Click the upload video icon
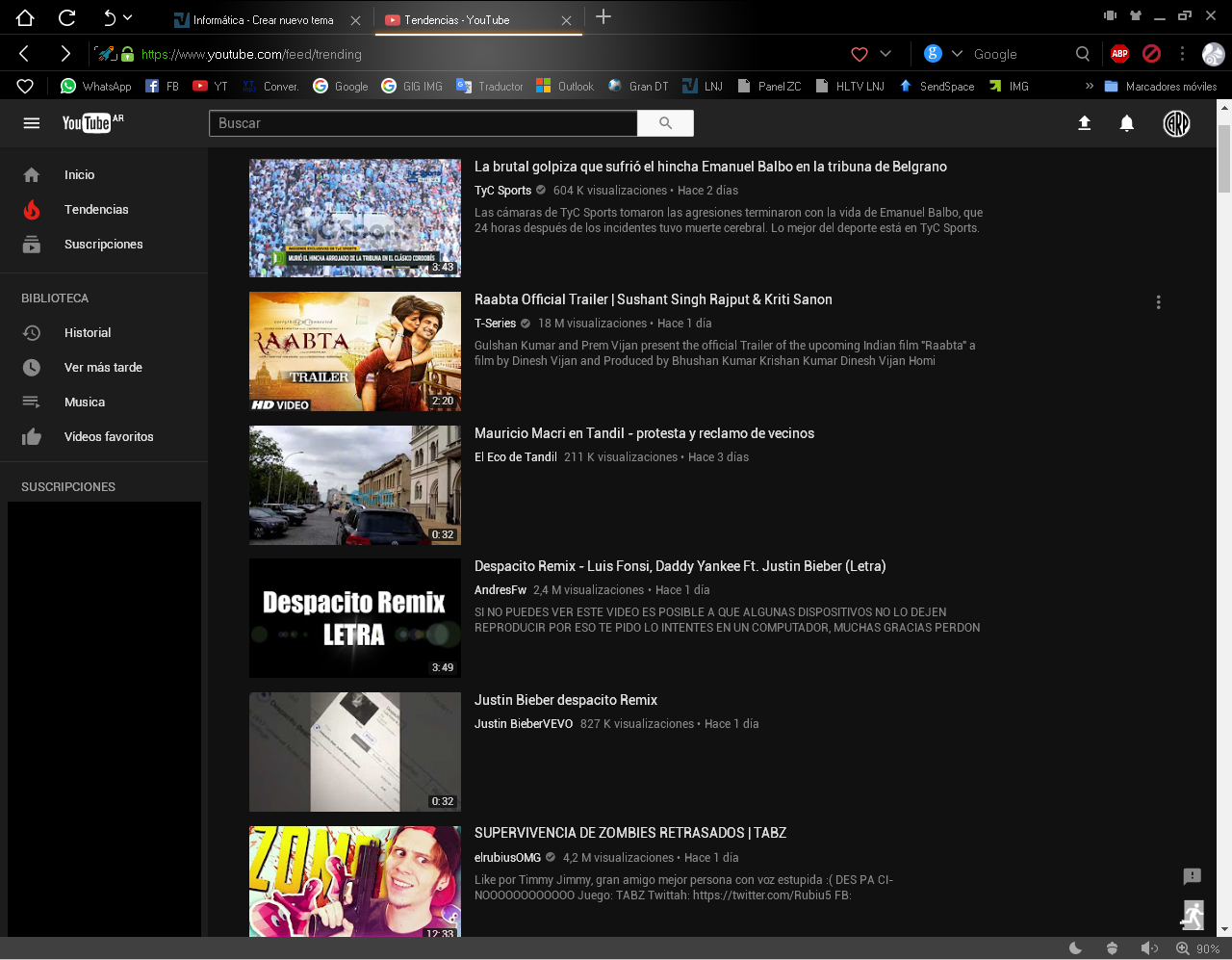Screen dimensions: 1232x960 pos(1084,123)
